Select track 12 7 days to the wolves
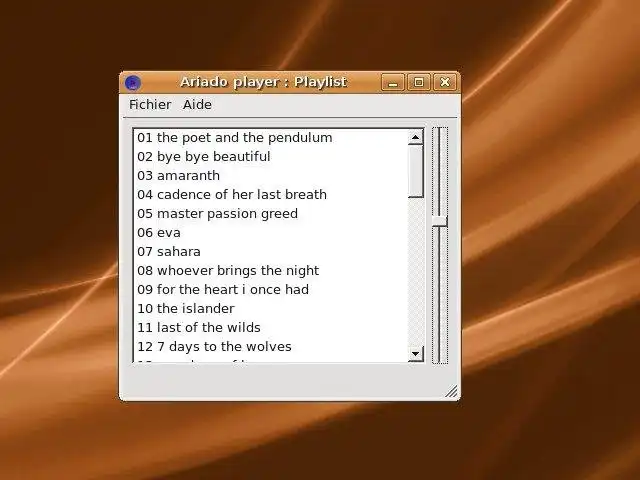The width and height of the screenshot is (640, 480). (271, 347)
